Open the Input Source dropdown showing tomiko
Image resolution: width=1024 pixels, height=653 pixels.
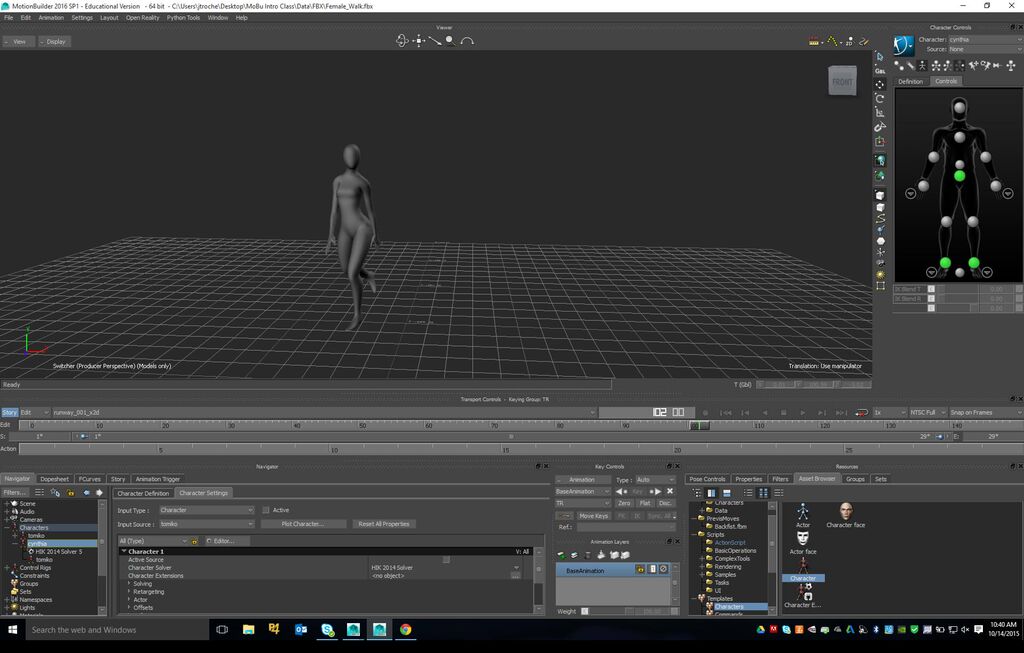coord(206,524)
